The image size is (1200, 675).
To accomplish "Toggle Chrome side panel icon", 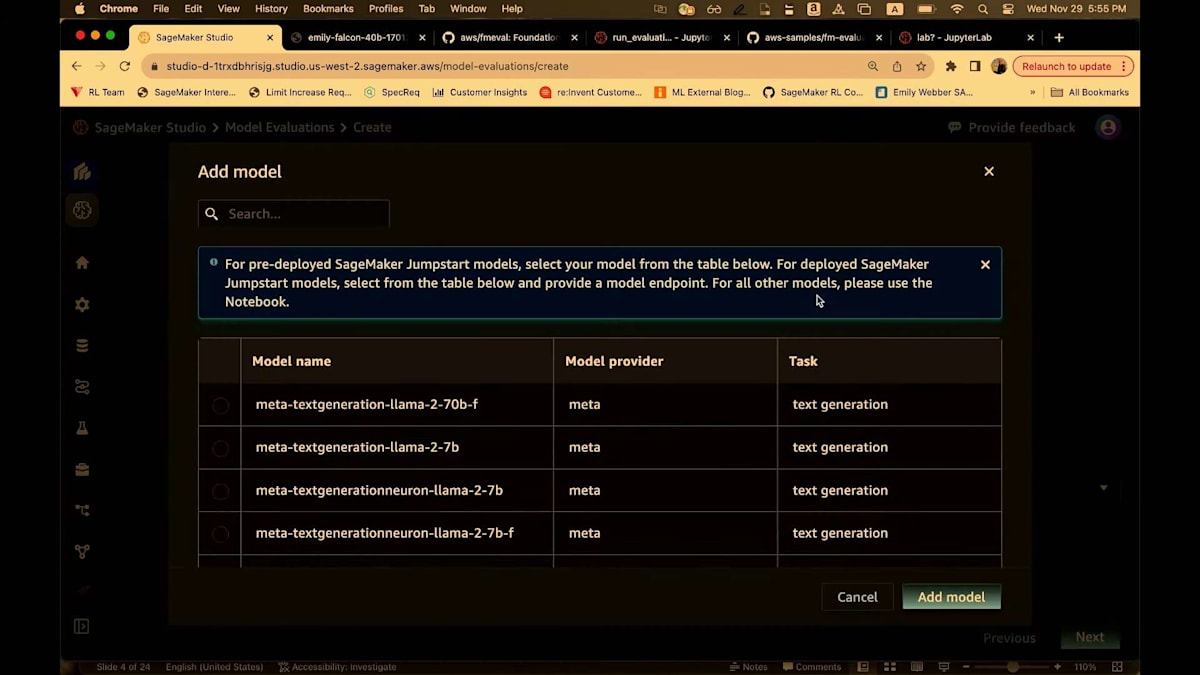I will click(x=975, y=66).
